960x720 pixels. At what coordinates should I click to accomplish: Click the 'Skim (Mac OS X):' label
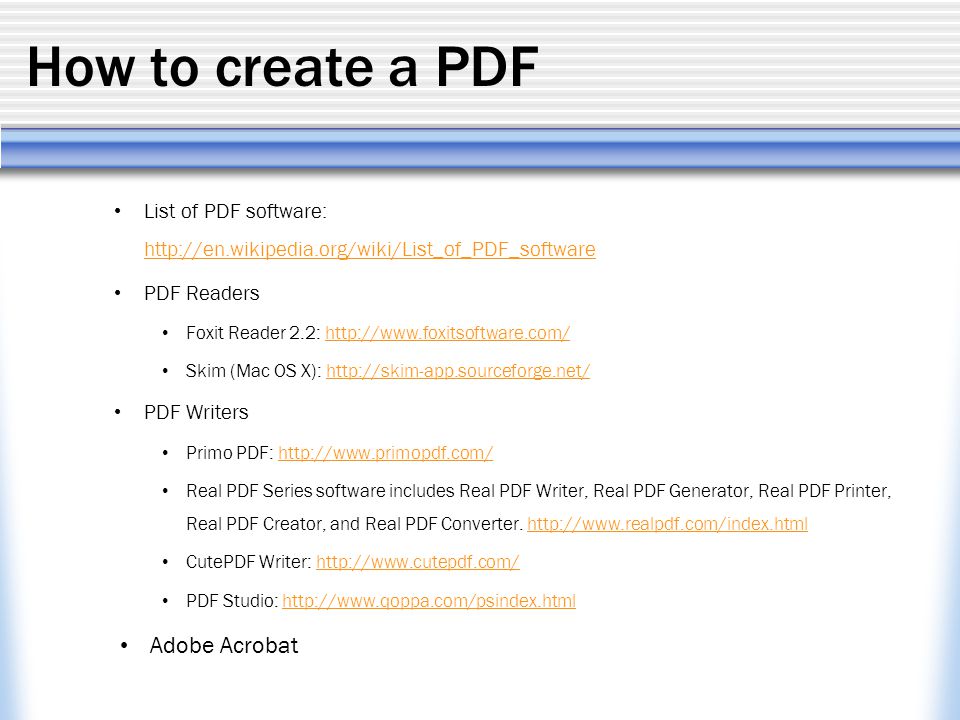[254, 371]
